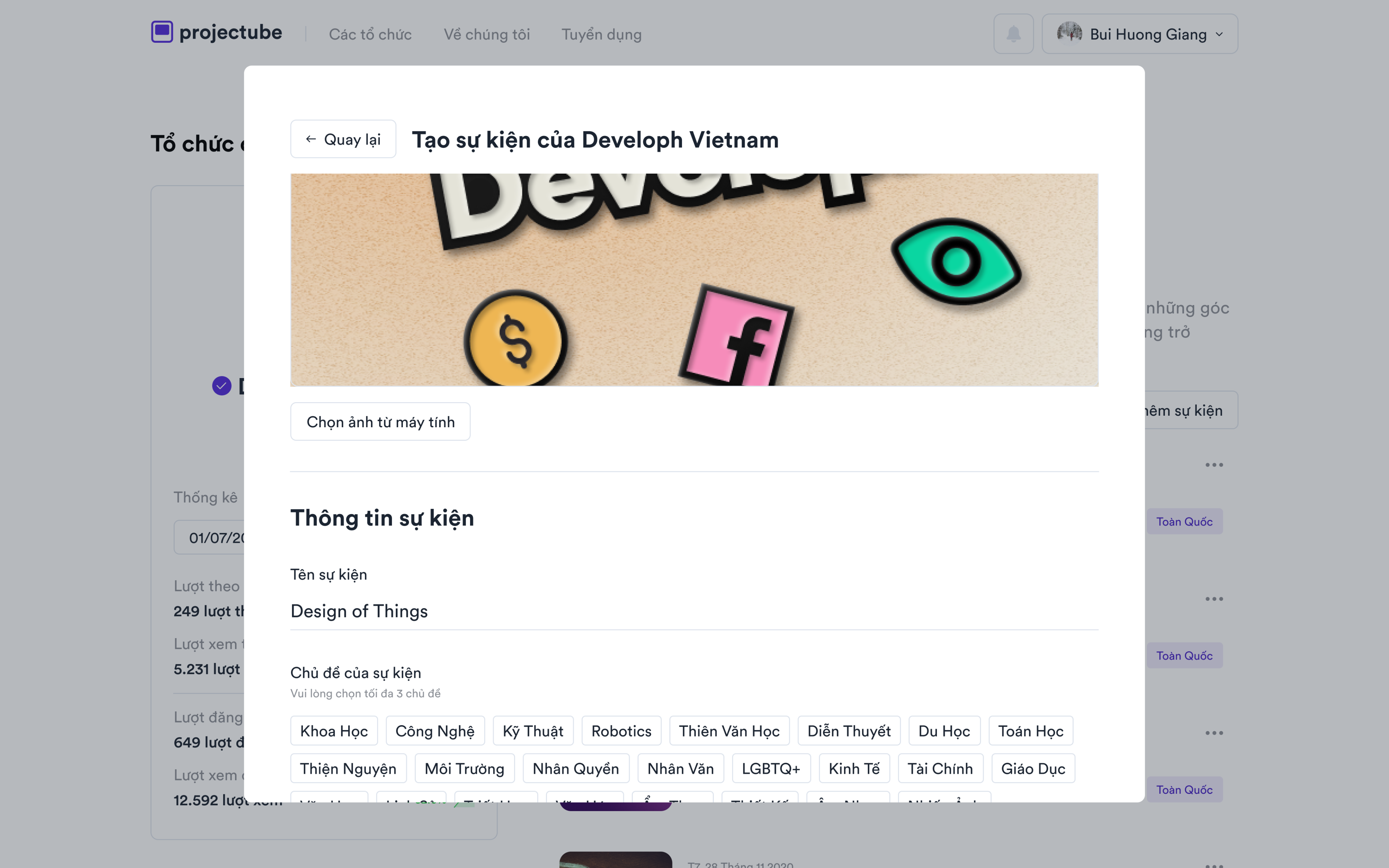The height and width of the screenshot is (868, 1389).
Task: Focus the Tên sự kiện input field
Action: tap(694, 611)
